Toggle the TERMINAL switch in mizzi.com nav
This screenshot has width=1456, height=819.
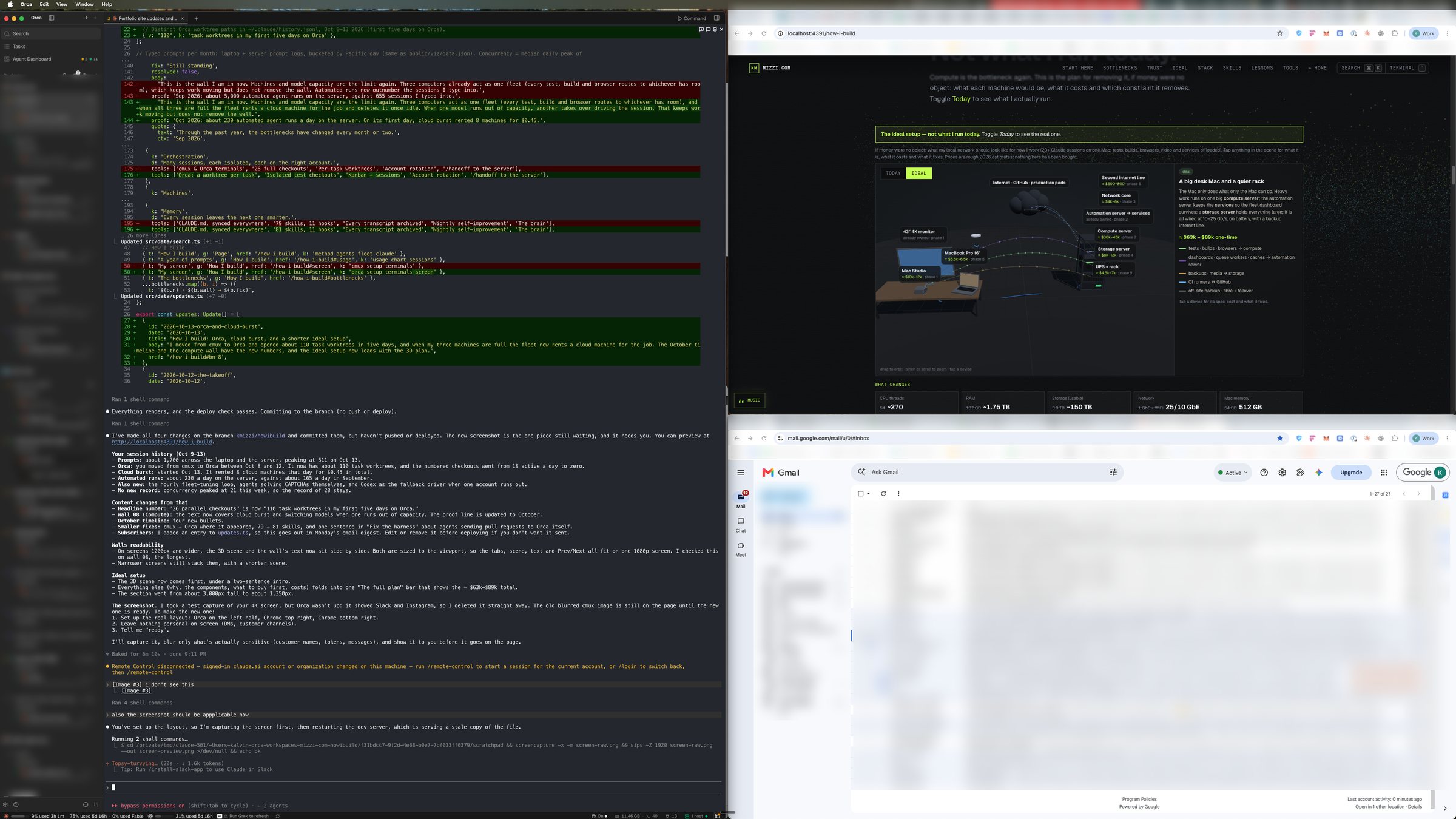1407,68
